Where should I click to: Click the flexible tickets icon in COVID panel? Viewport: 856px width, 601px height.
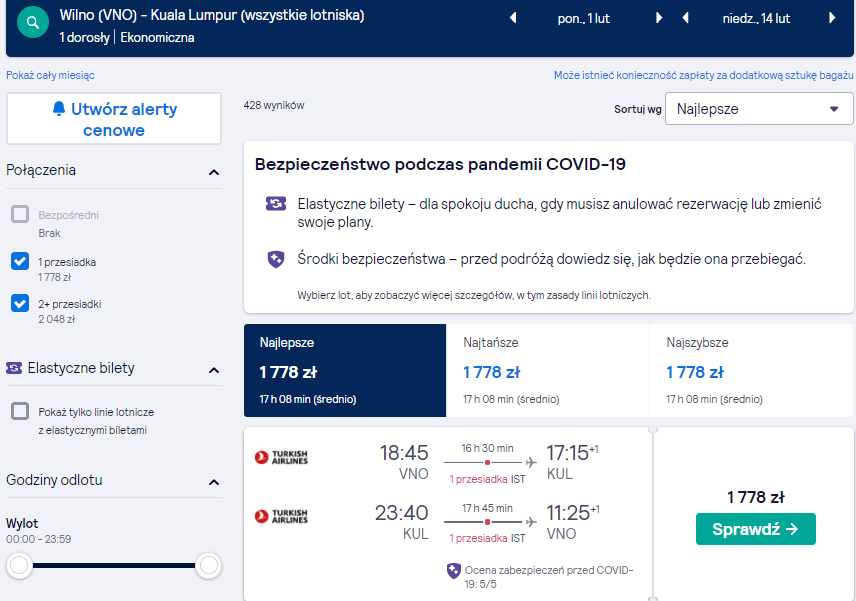(276, 204)
